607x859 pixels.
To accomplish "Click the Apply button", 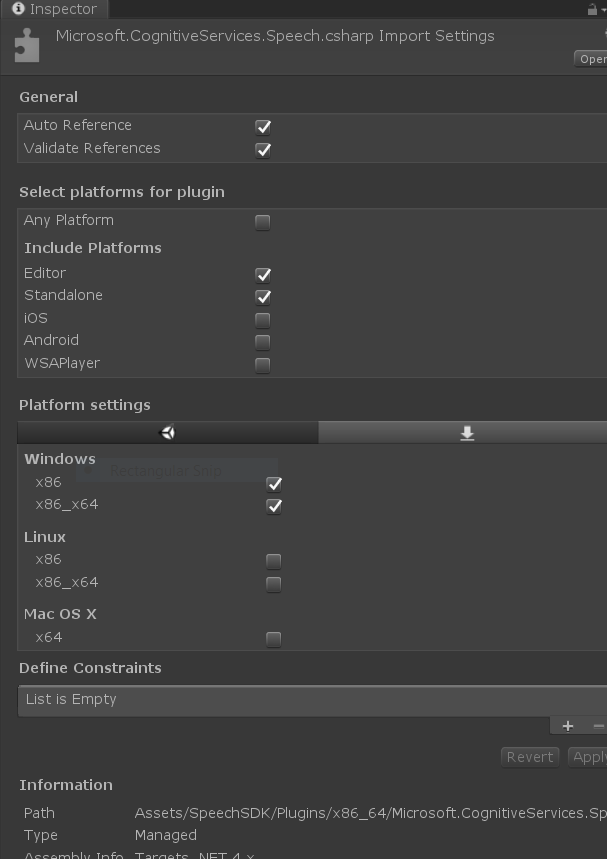I will (x=588, y=757).
